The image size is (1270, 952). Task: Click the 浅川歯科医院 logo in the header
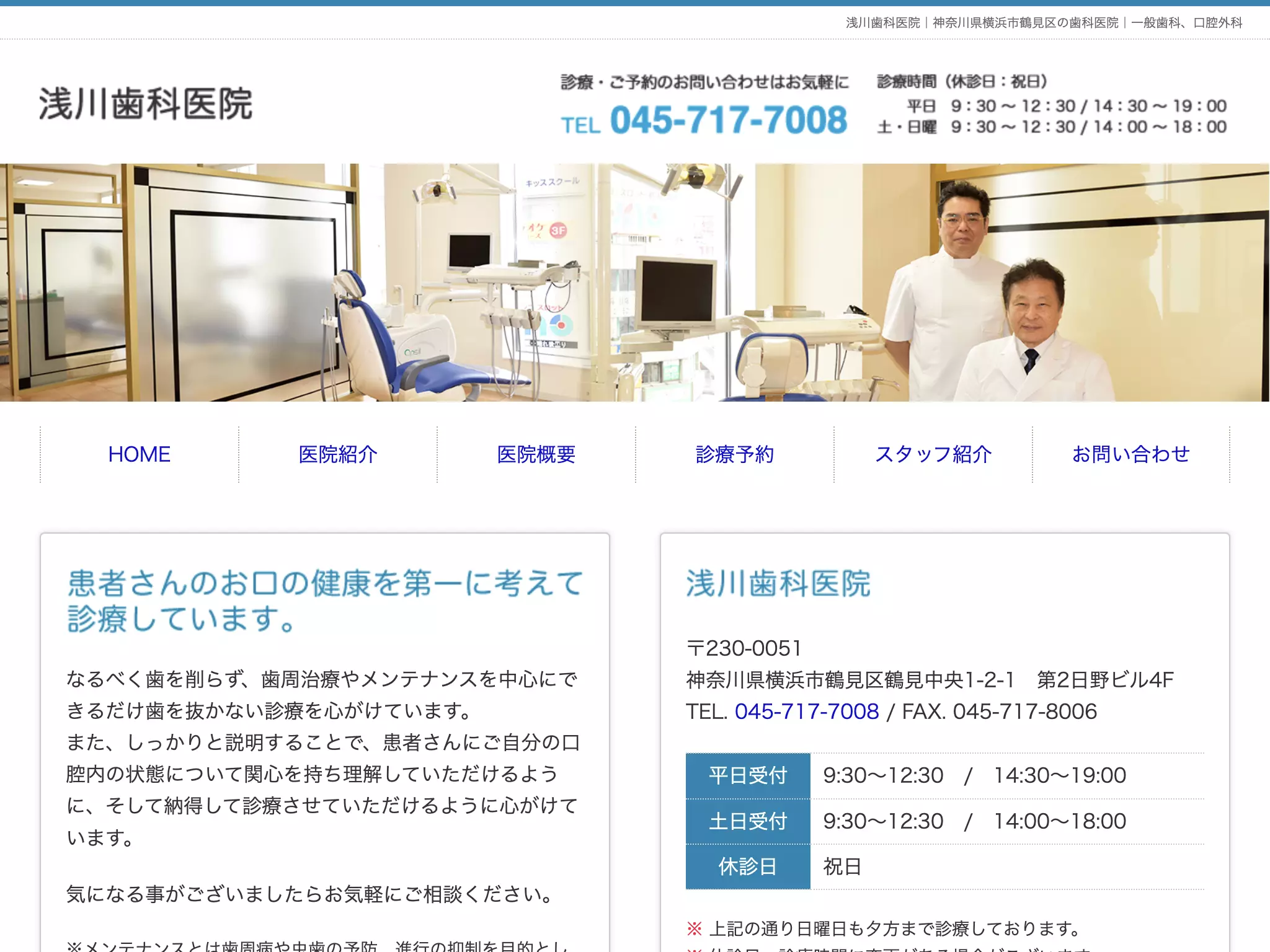point(146,103)
